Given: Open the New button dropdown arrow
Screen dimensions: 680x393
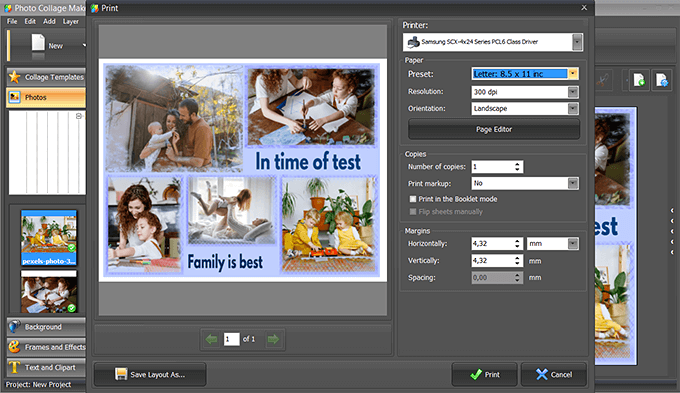Looking at the screenshot, I should tap(84, 45).
